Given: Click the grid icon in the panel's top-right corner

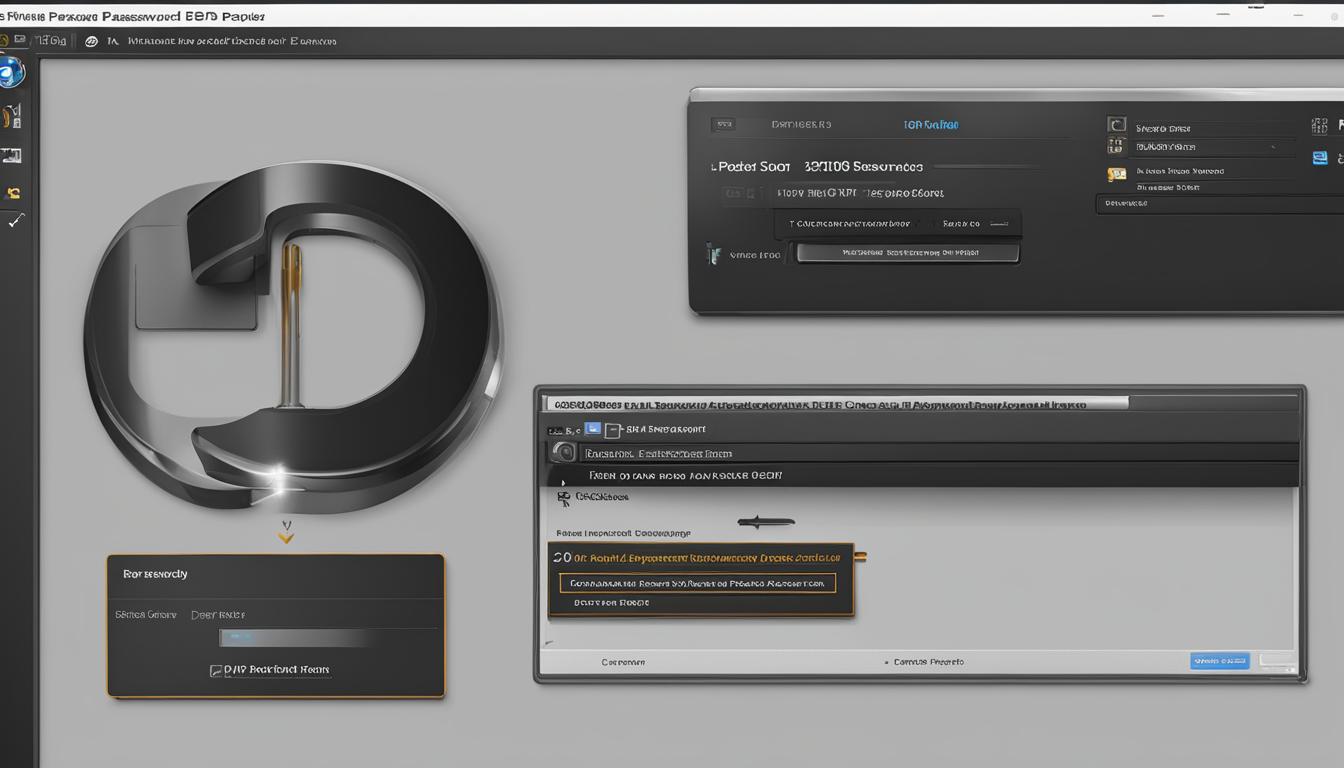Looking at the screenshot, I should pyautogui.click(x=1318, y=124).
